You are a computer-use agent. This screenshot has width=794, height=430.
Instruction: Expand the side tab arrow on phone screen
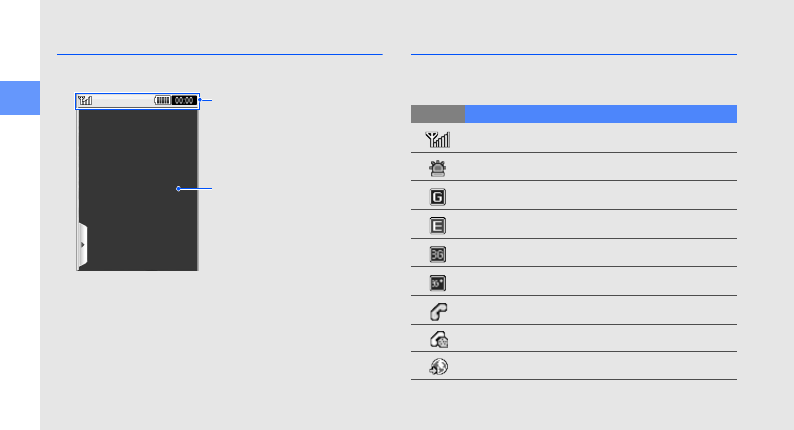click(x=83, y=243)
